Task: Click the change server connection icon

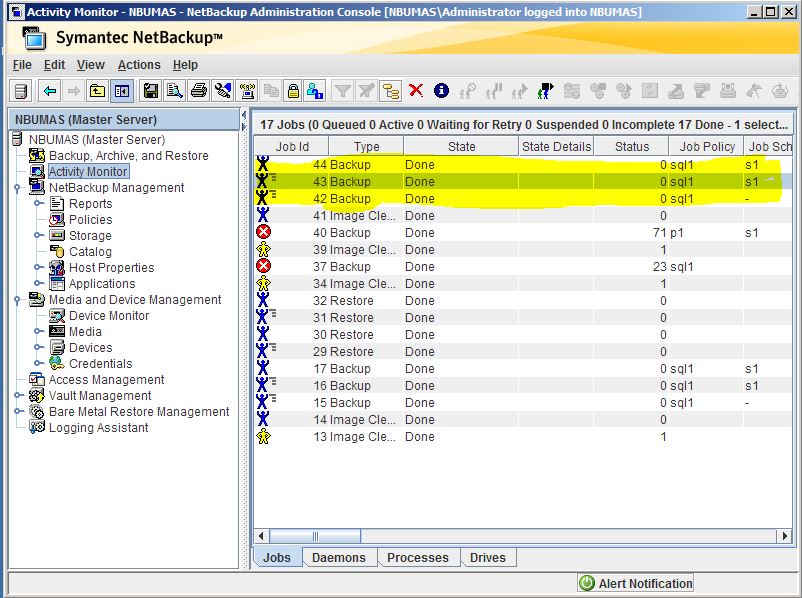Action: pyautogui.click(x=223, y=92)
